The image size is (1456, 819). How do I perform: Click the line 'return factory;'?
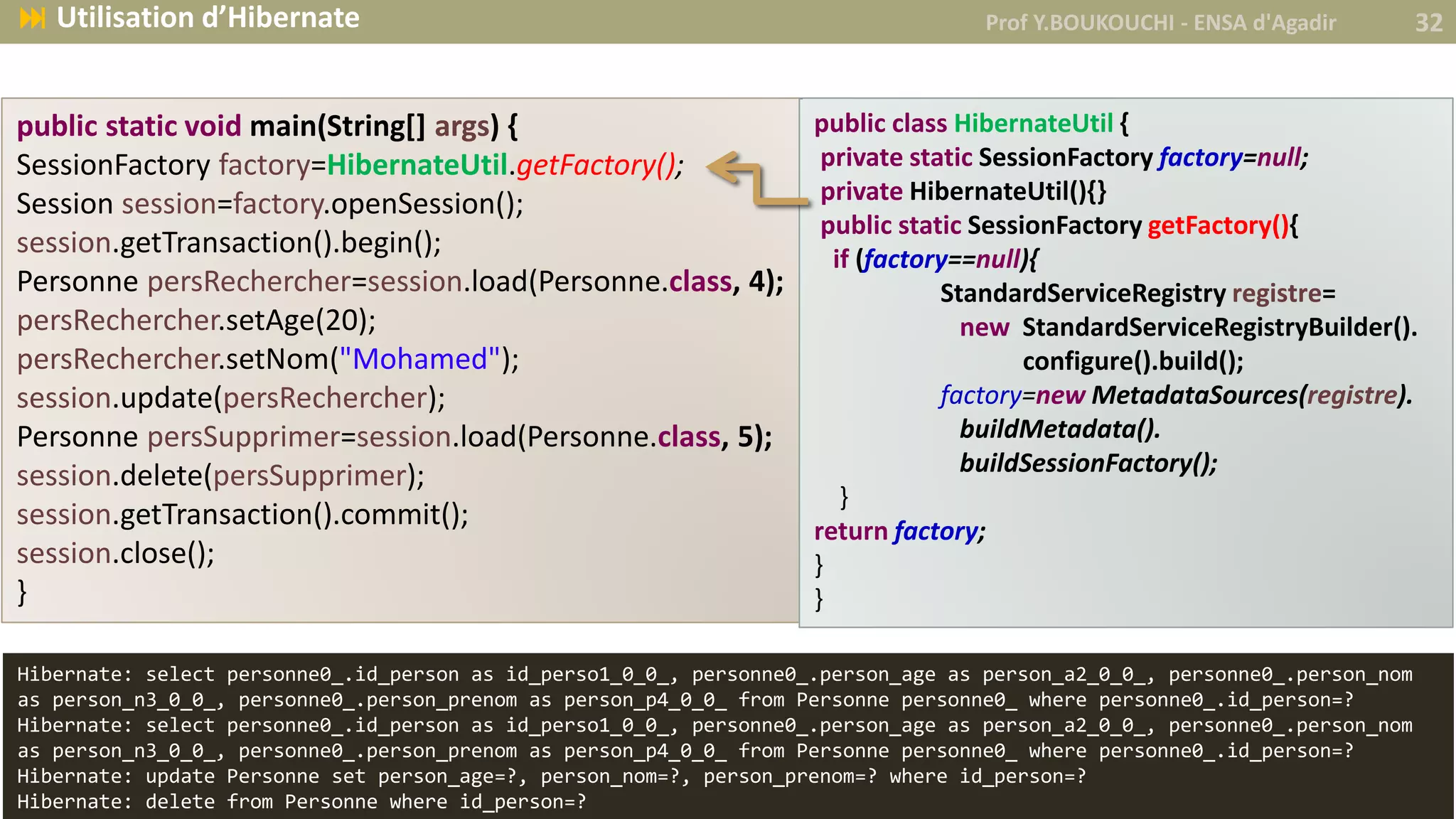(x=900, y=532)
